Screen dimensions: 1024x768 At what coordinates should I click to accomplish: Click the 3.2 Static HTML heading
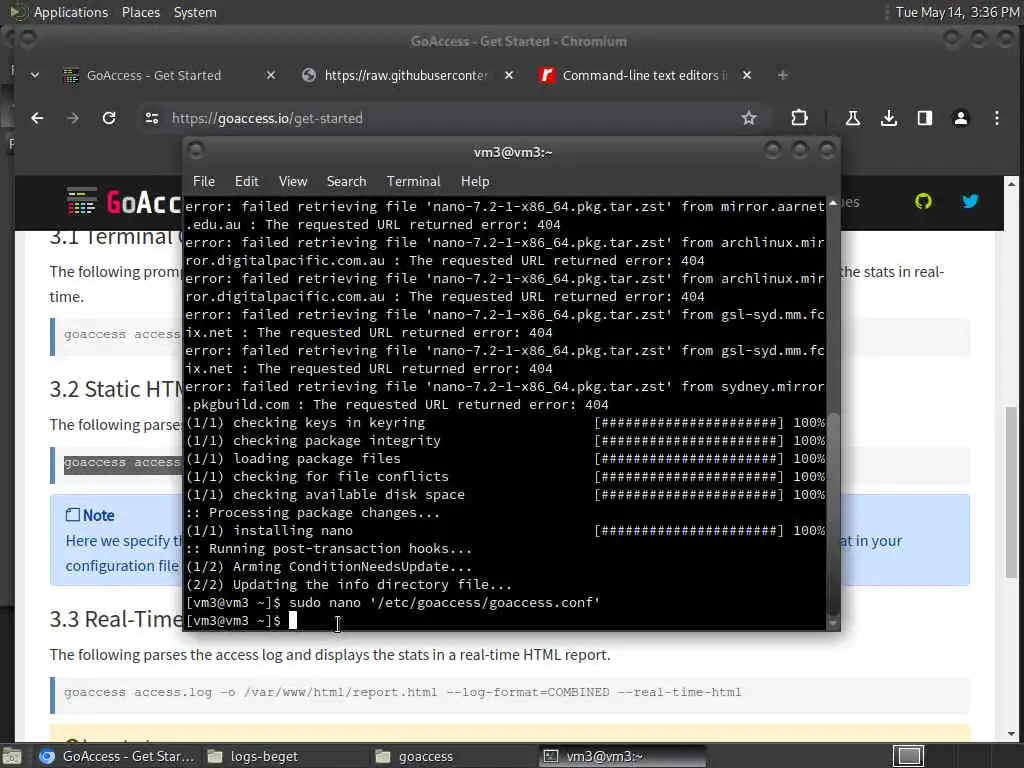(116, 389)
